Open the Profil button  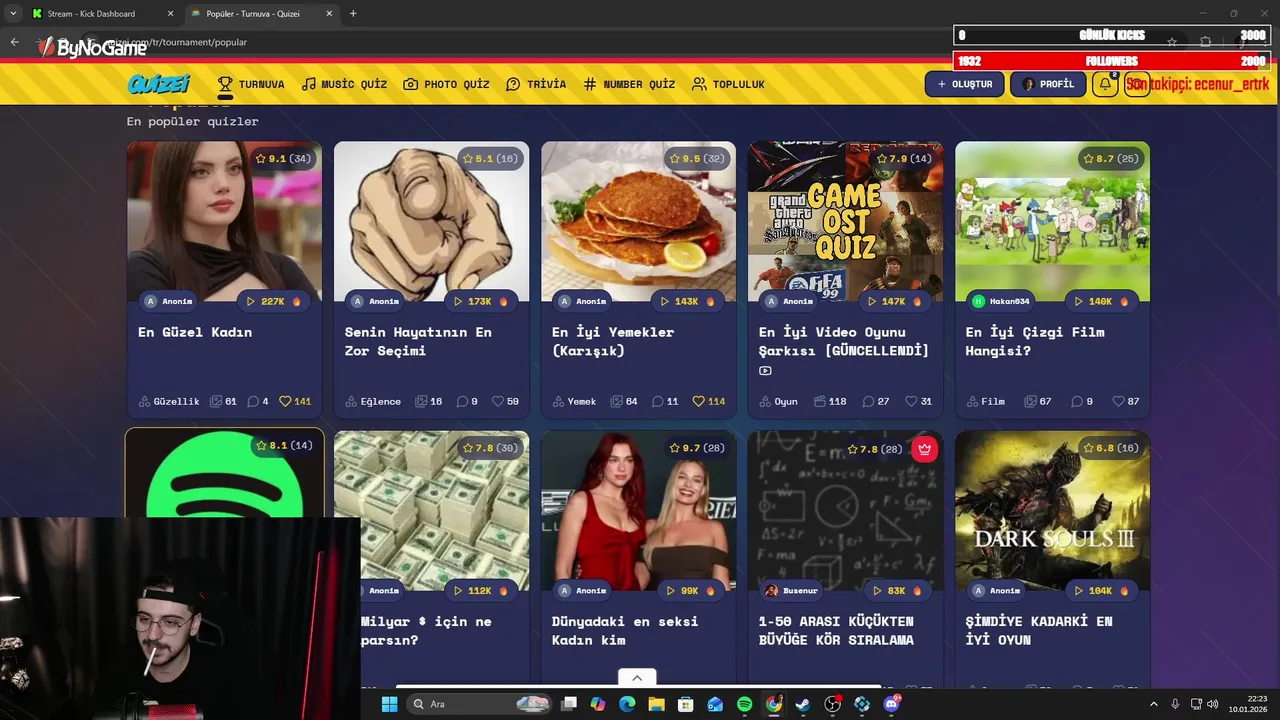[1048, 84]
